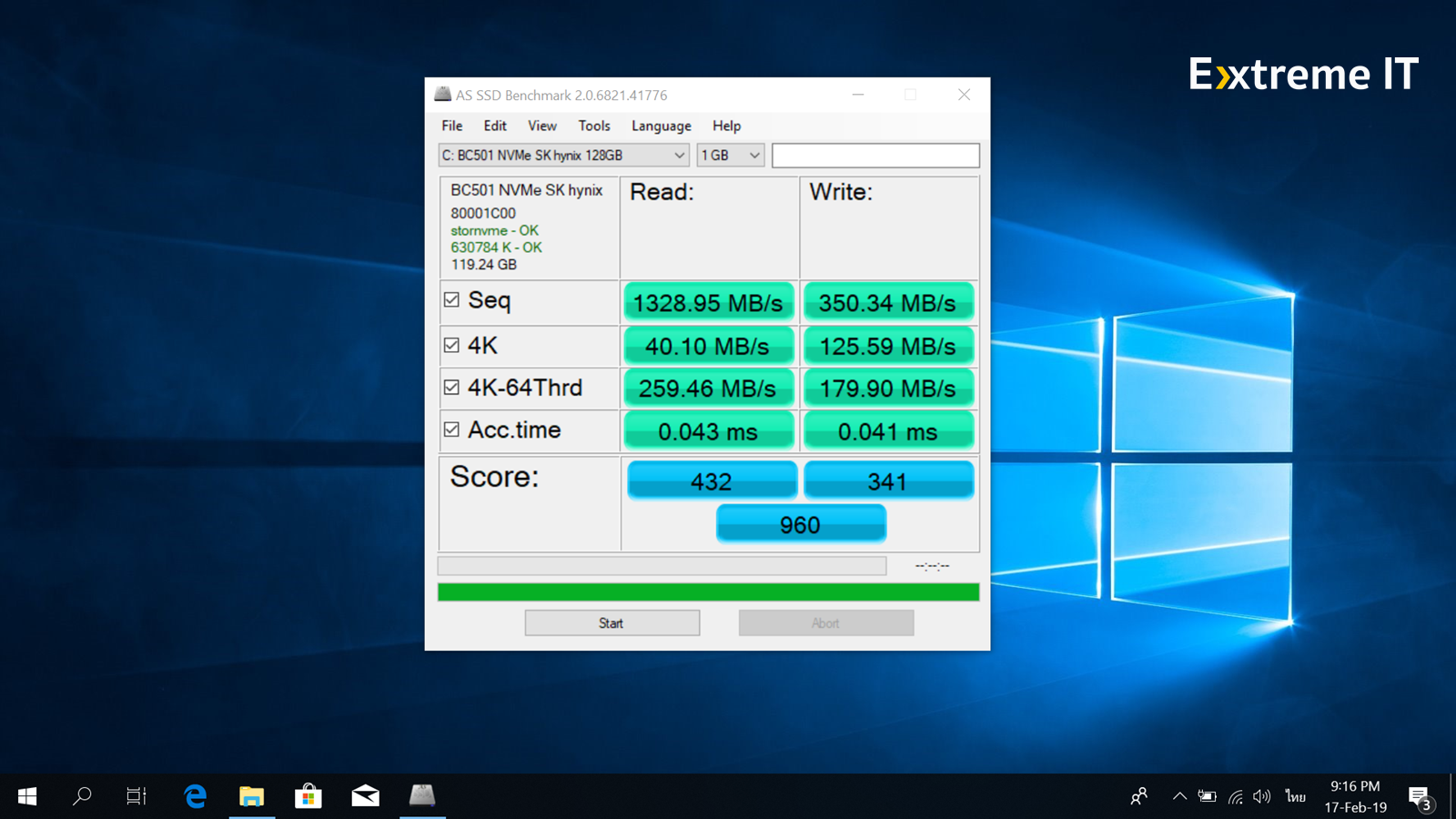Click Seq read value 1328.95 MB/s
The height and width of the screenshot is (819, 1456).
coord(708,302)
